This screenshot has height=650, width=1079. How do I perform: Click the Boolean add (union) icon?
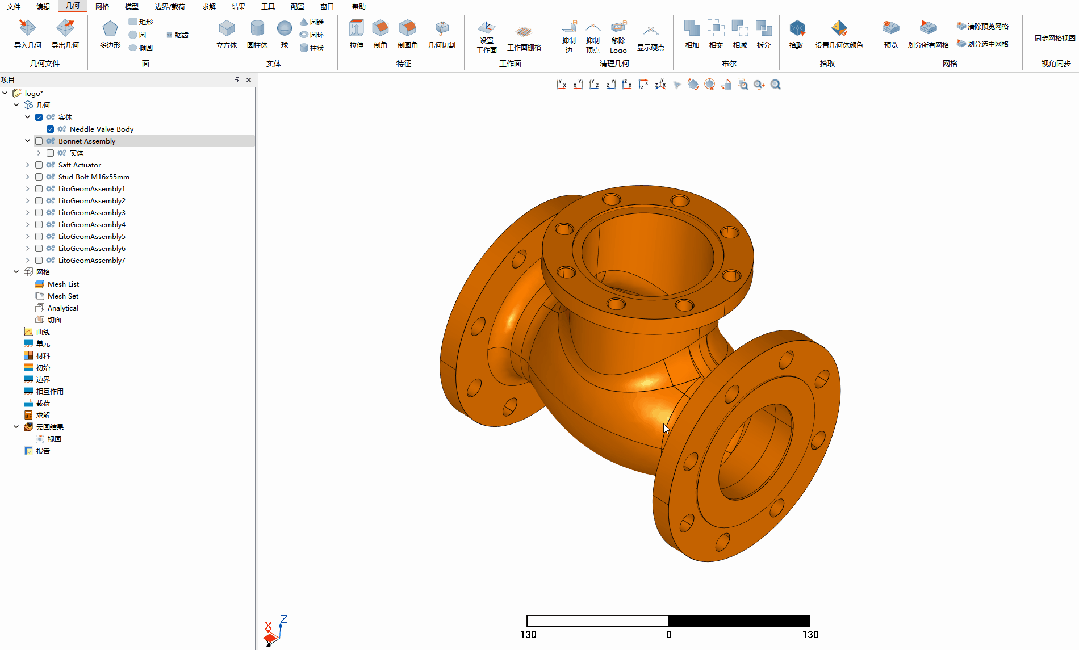click(692, 28)
